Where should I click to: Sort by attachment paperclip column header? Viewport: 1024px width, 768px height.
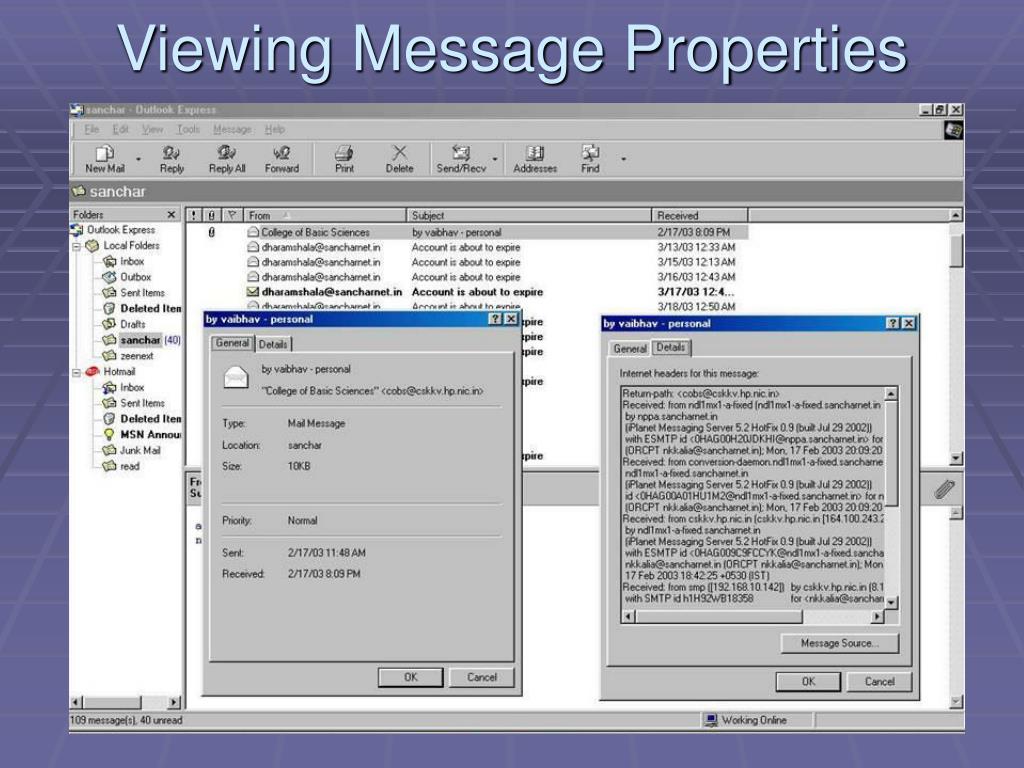click(212, 215)
